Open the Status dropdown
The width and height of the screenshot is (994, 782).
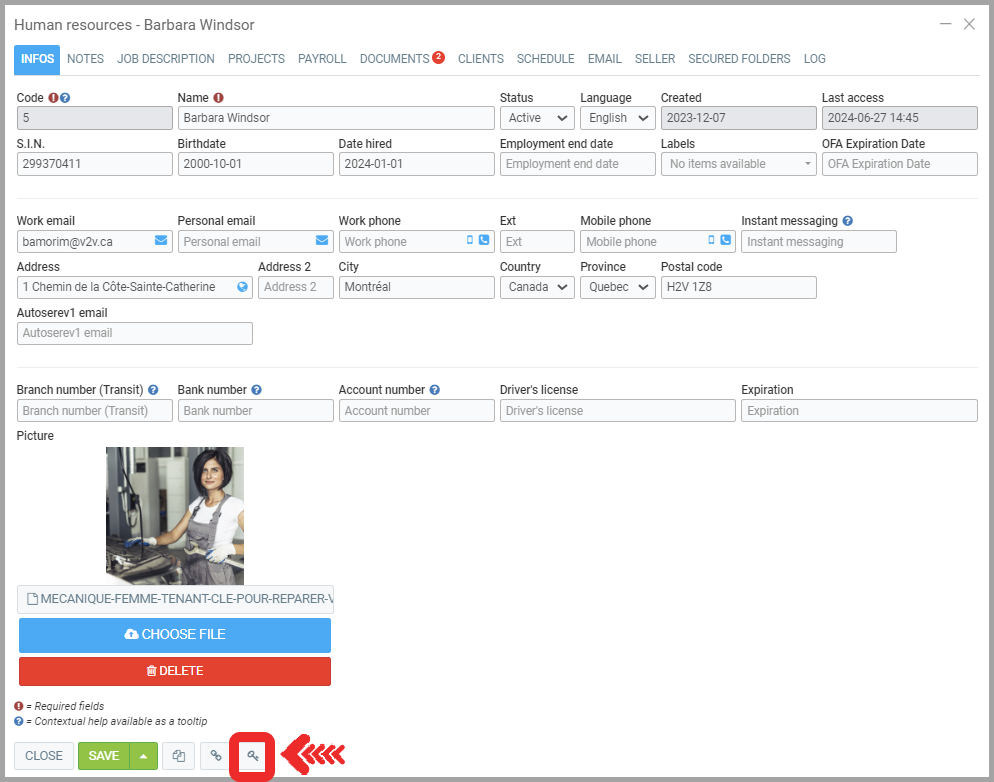pyautogui.click(x=537, y=118)
